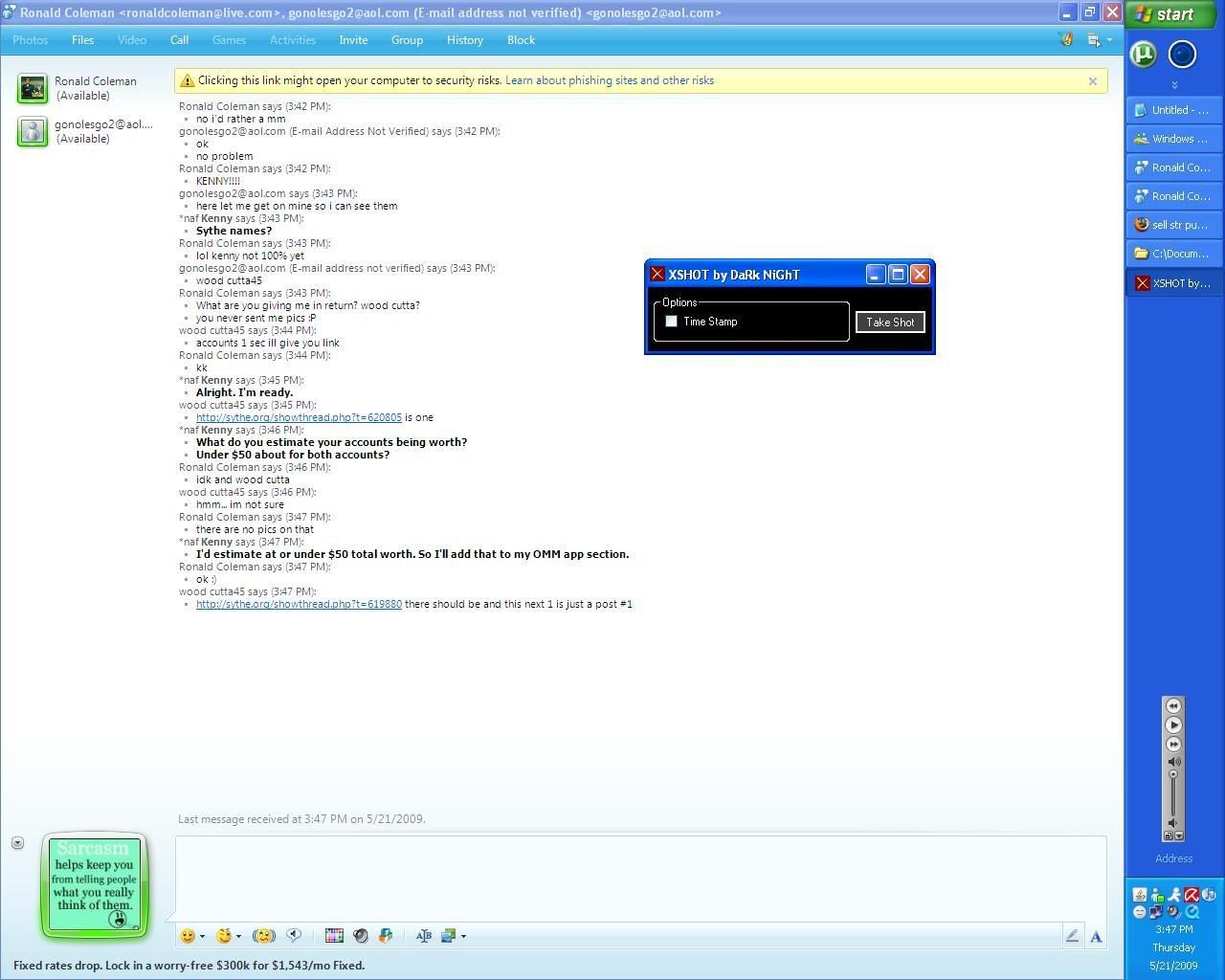Expand the quick launch double chevron
This screenshot has height=980, width=1225.
point(1174,85)
